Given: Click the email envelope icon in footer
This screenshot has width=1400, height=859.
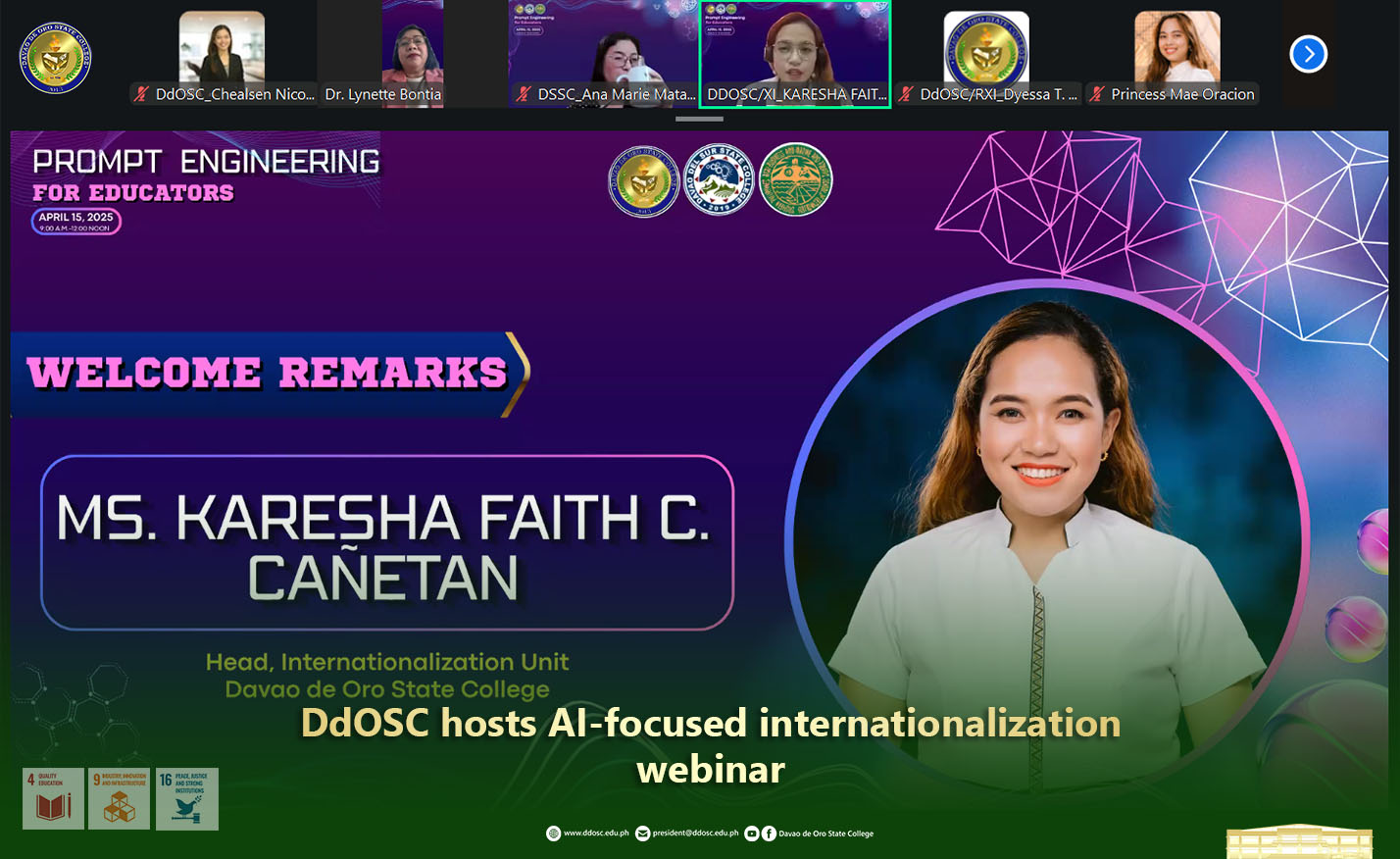Looking at the screenshot, I should pos(643,834).
